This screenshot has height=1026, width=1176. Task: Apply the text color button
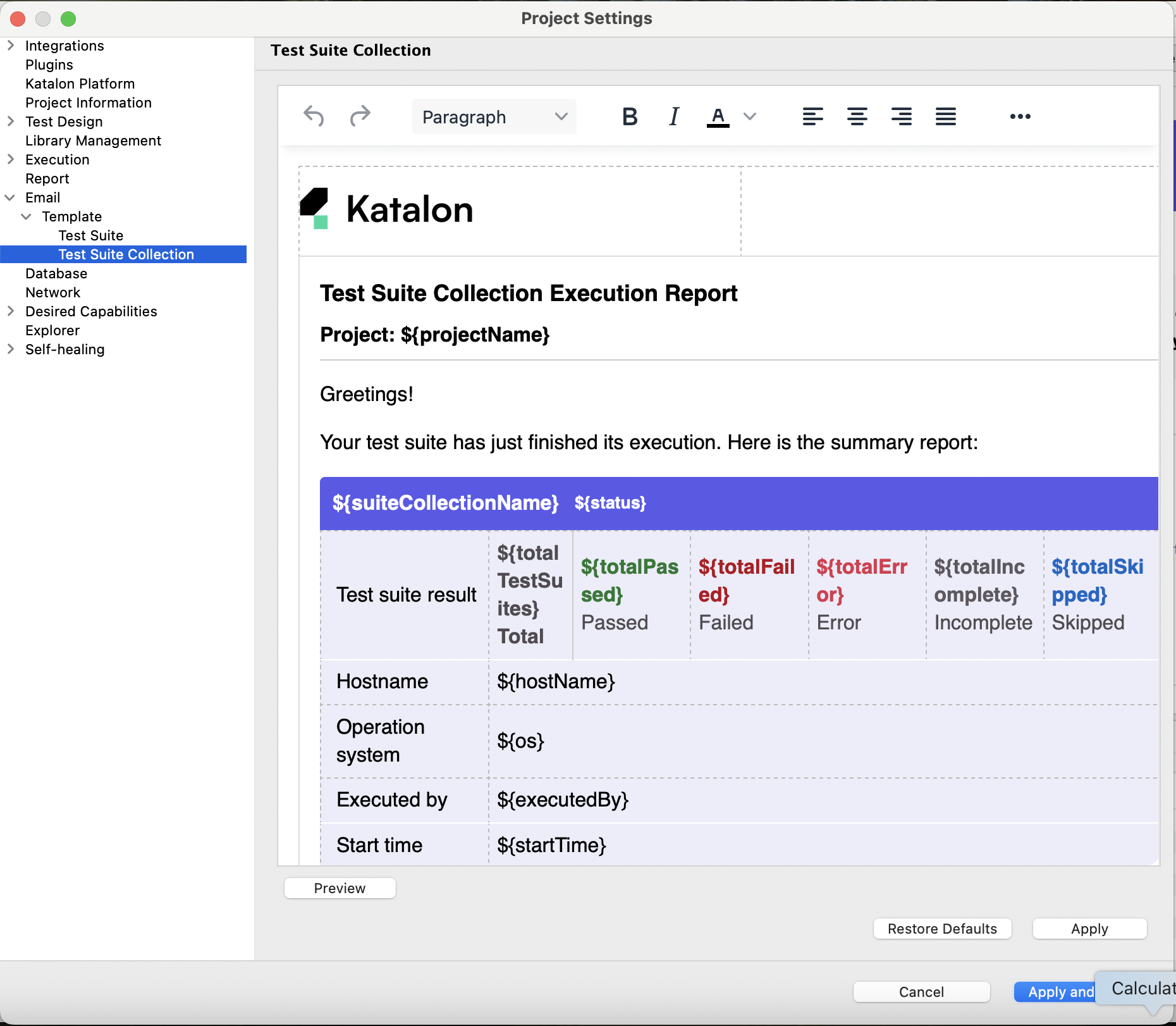(x=718, y=116)
